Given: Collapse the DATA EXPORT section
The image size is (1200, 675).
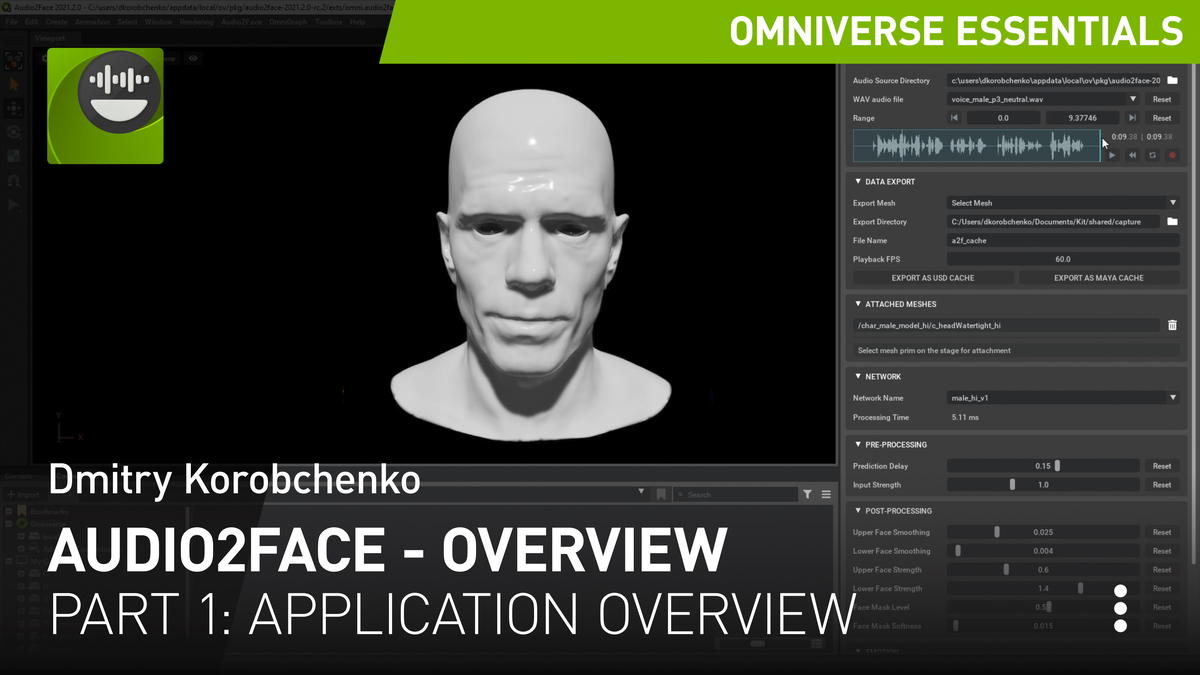Looking at the screenshot, I should [x=858, y=182].
